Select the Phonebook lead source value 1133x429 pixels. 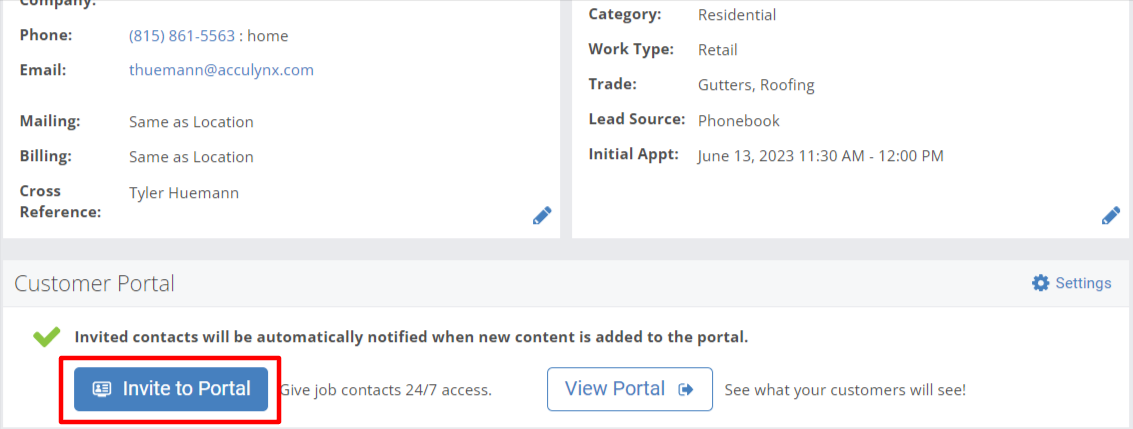click(x=738, y=121)
